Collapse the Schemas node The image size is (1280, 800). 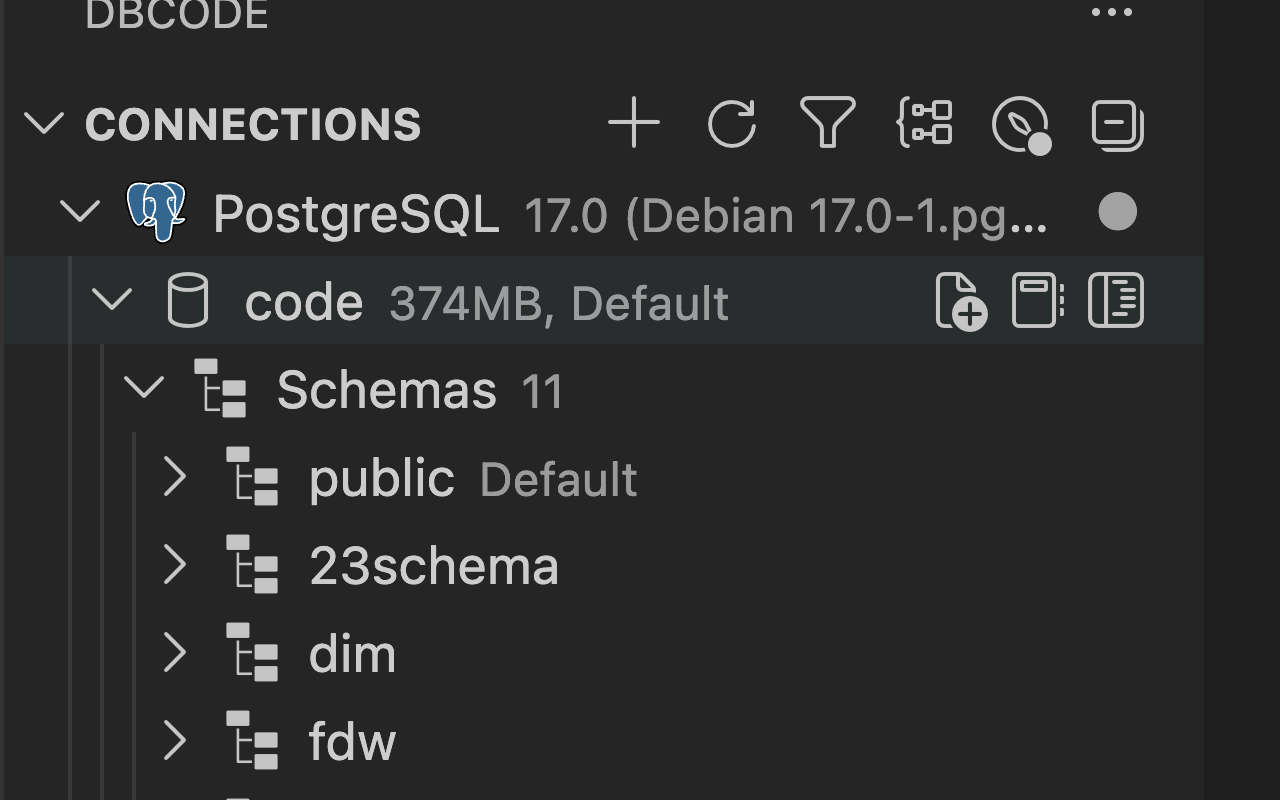pos(145,389)
